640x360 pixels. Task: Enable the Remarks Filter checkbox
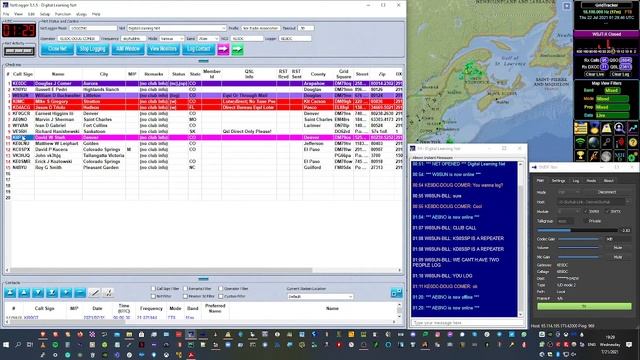pyautogui.click(x=185, y=289)
